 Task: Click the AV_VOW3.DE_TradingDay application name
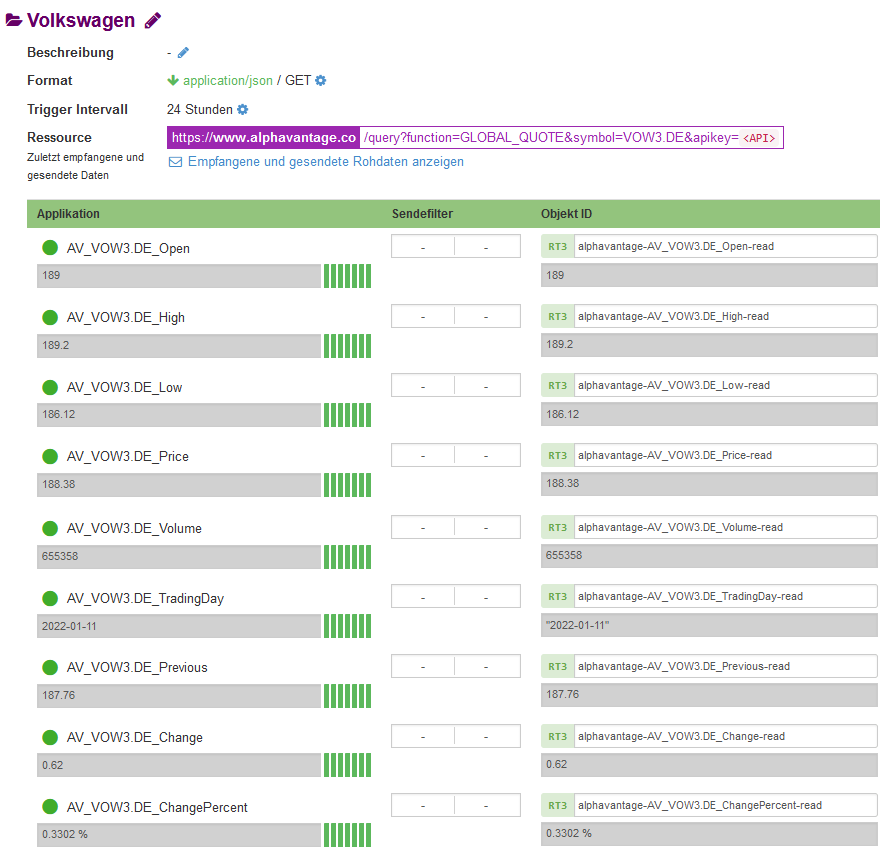point(145,598)
